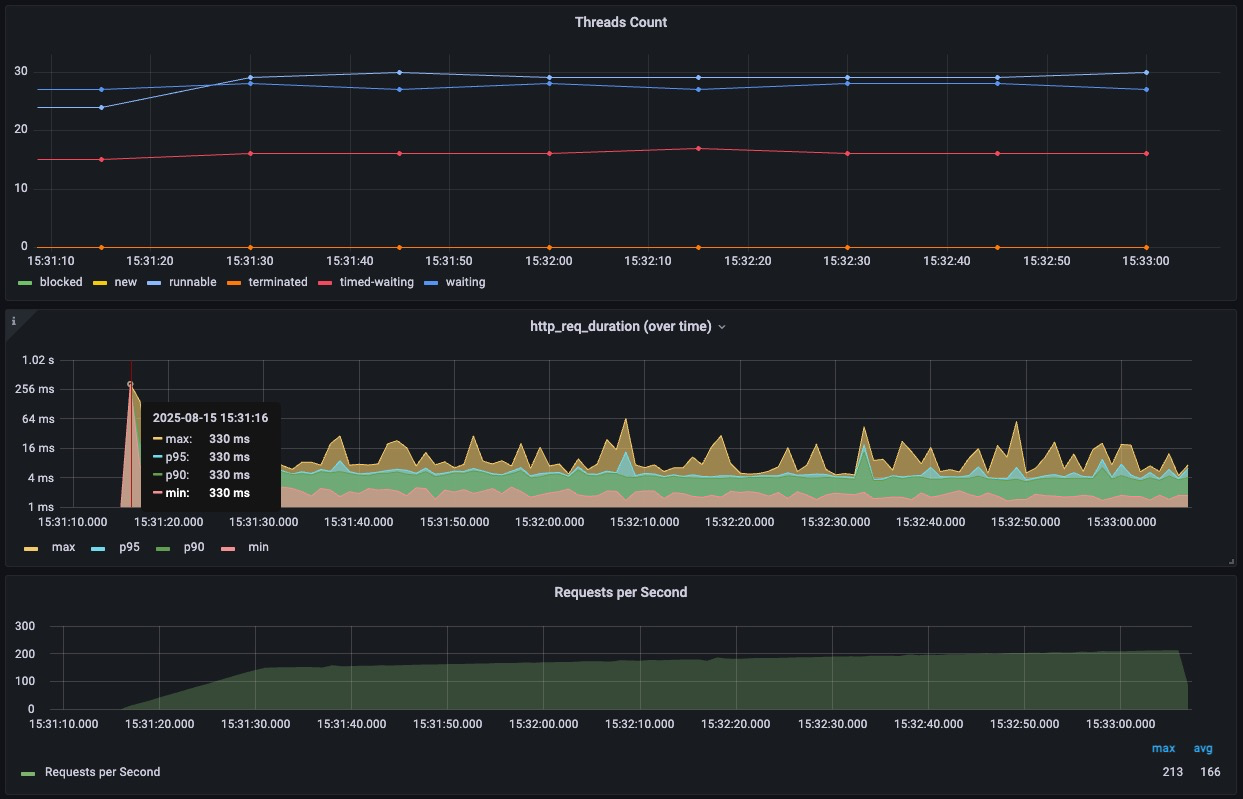Click the pink min legend color swatch
This screenshot has width=1243, height=799.
click(x=226, y=548)
